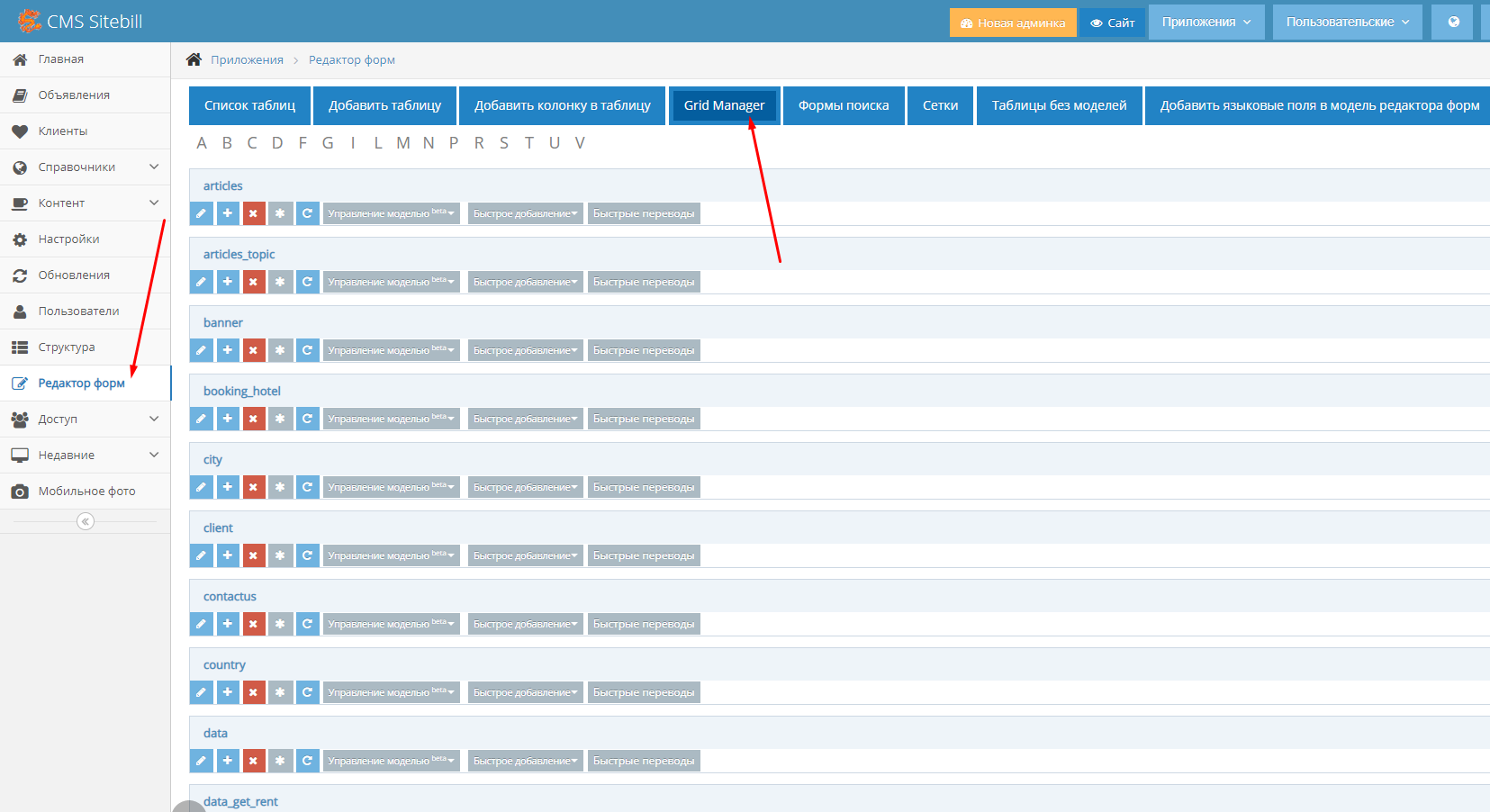Open the Пользовательские dropdown menu
The image size is (1490, 812).
tap(1347, 22)
